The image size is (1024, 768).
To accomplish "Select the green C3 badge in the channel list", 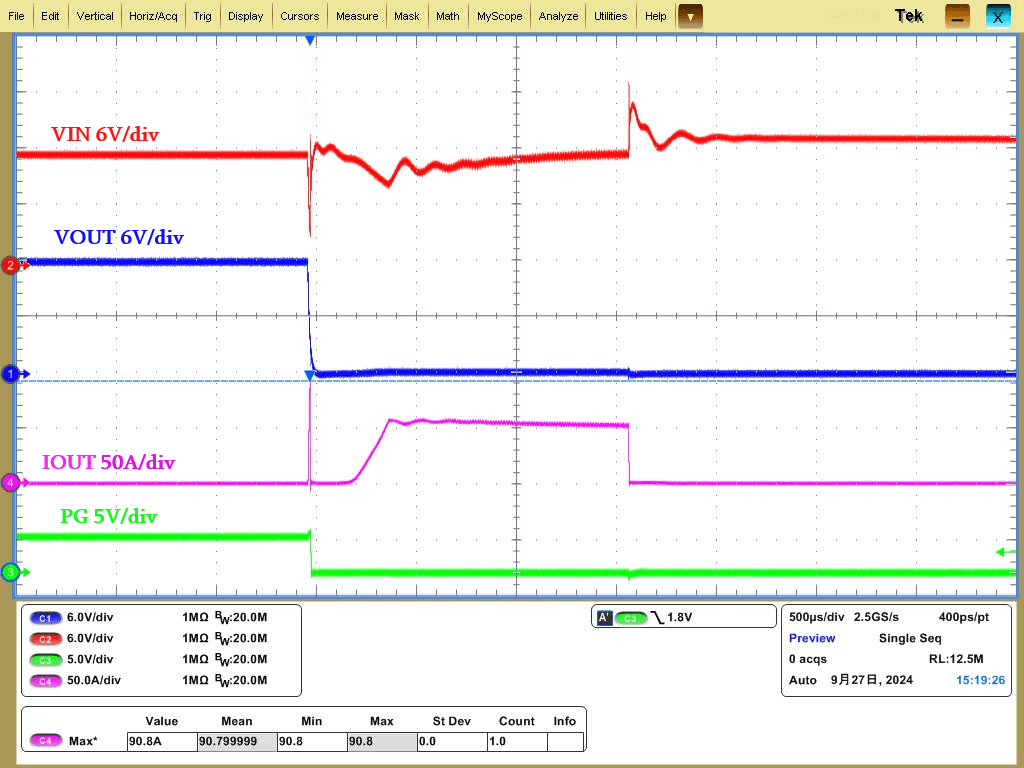I will (x=45, y=659).
